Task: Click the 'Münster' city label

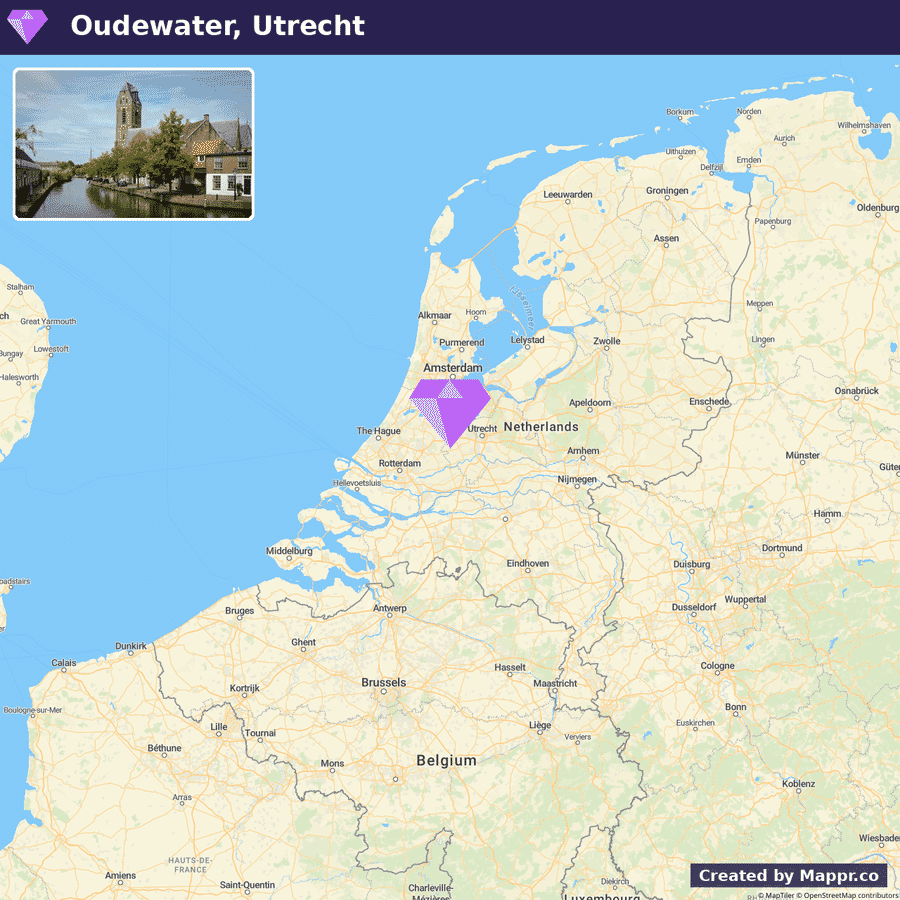Action: (x=802, y=456)
